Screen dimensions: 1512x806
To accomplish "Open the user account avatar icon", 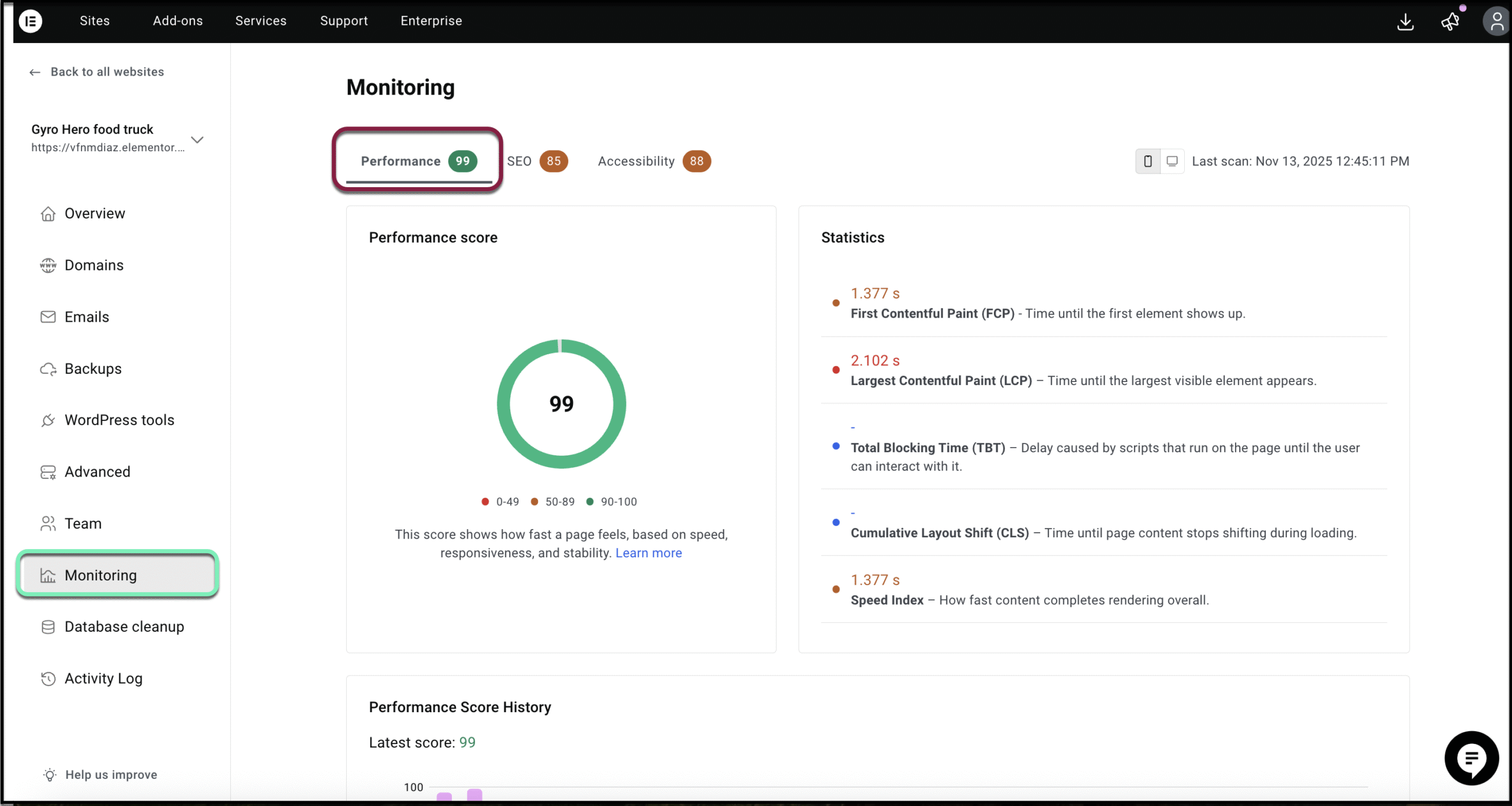I will pyautogui.click(x=1496, y=22).
